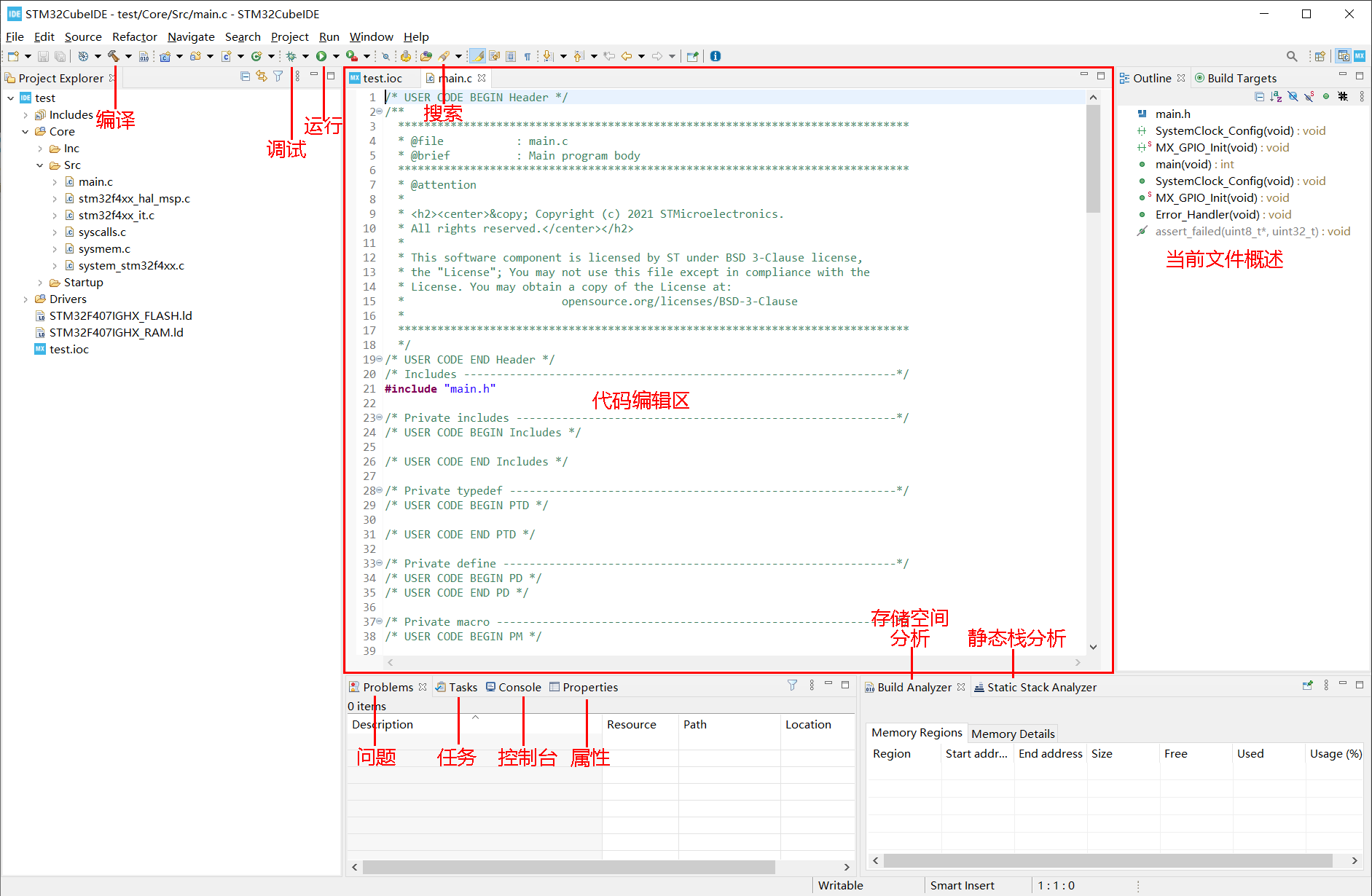Select STM32F407IGHX_FLASH.ld file
This screenshot has width=1372, height=896.
[121, 315]
